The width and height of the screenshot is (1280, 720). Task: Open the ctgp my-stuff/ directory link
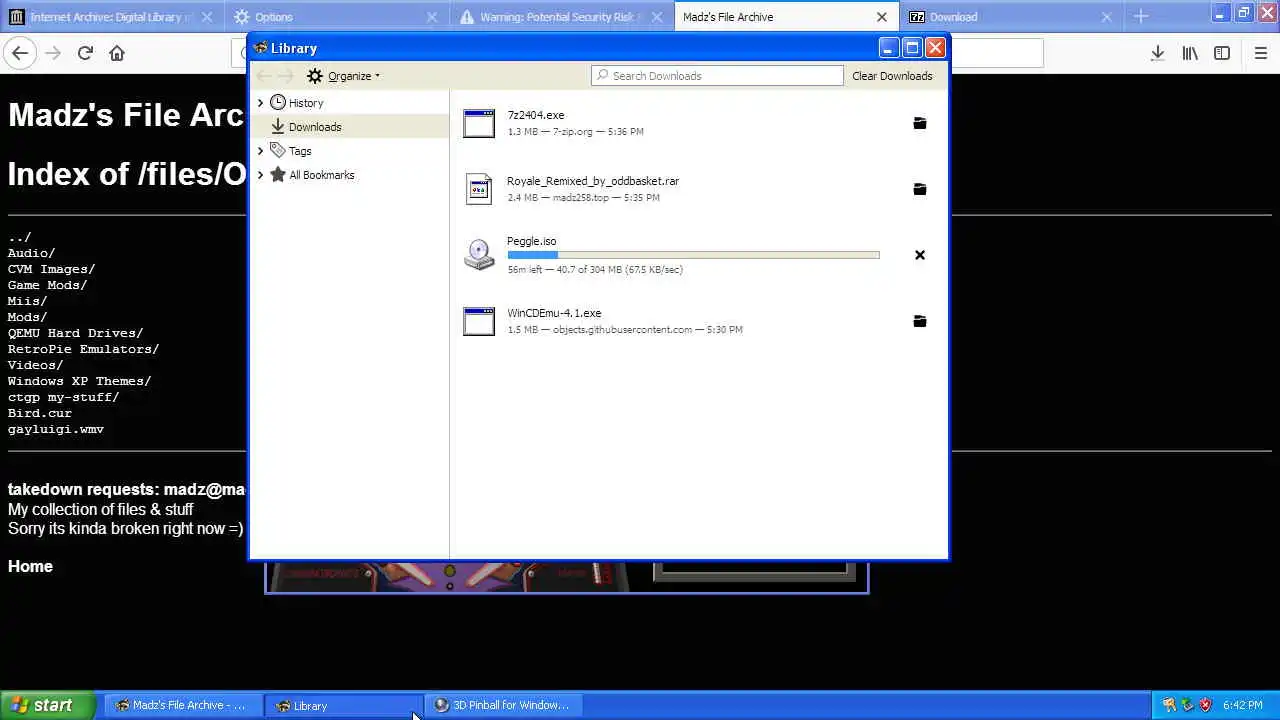(x=63, y=397)
